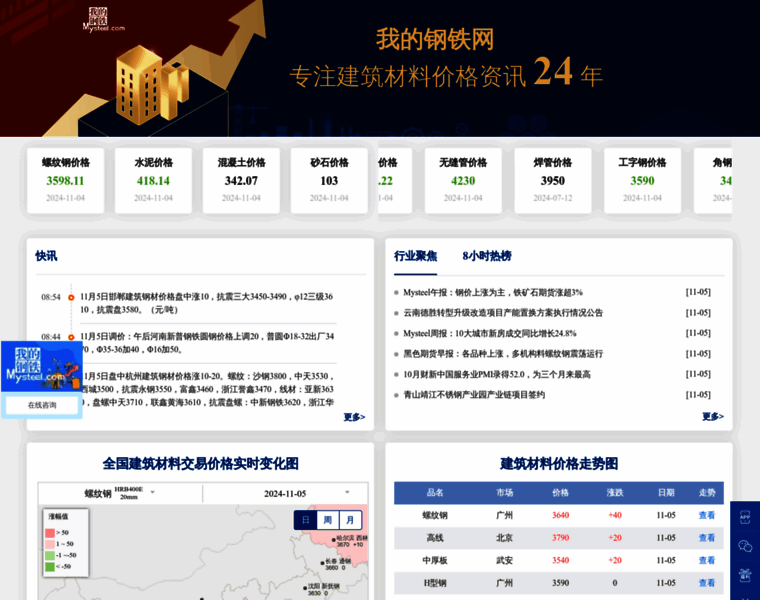Screen dimensions: 760x600
Task: Open news Mysteel午报：钢价上涨为主
Action: (x=493, y=293)
